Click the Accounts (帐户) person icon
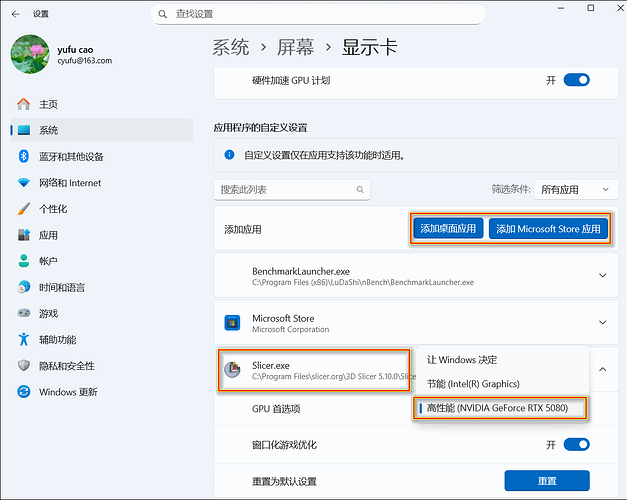 pos(24,261)
